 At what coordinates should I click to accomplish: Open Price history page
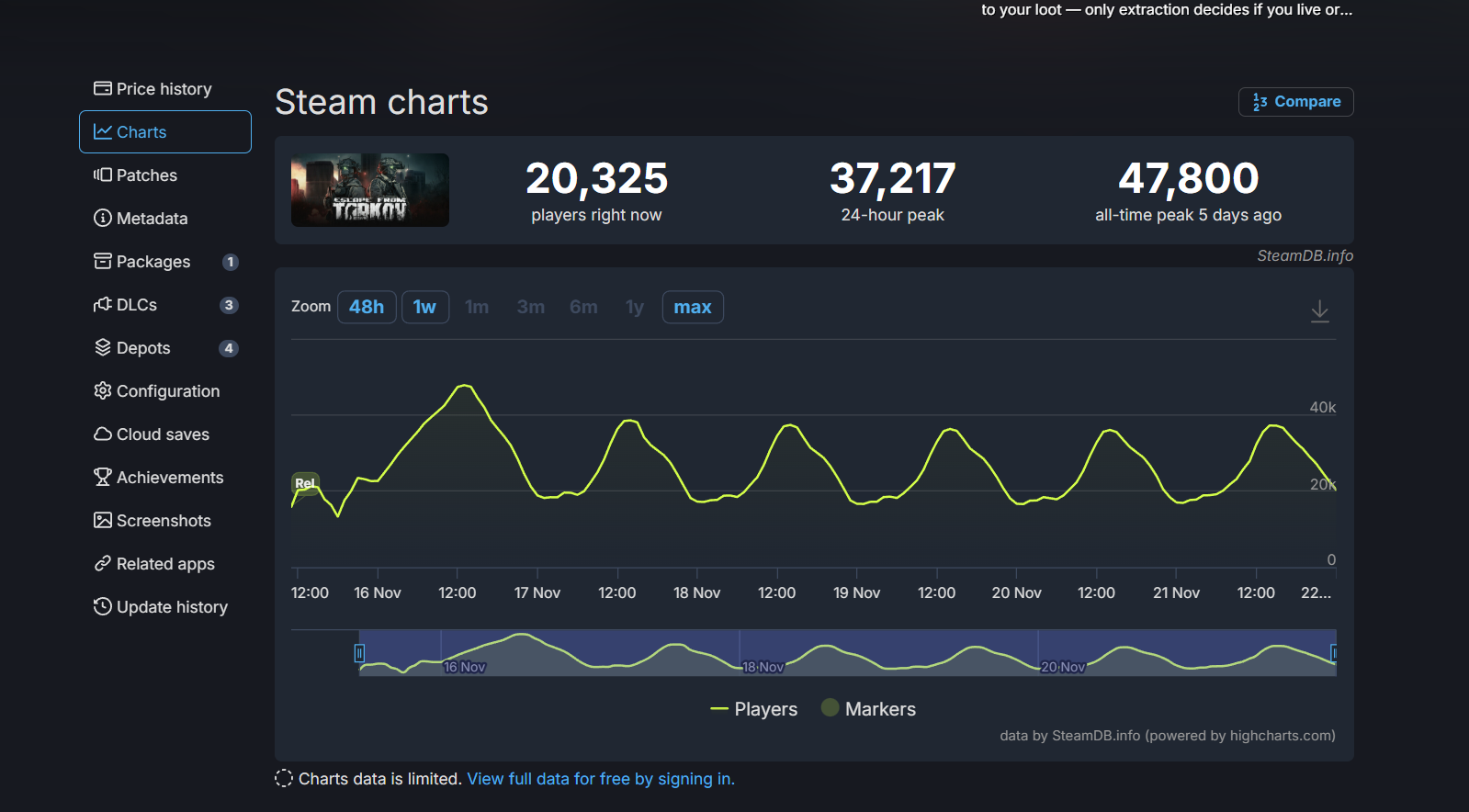(x=165, y=89)
